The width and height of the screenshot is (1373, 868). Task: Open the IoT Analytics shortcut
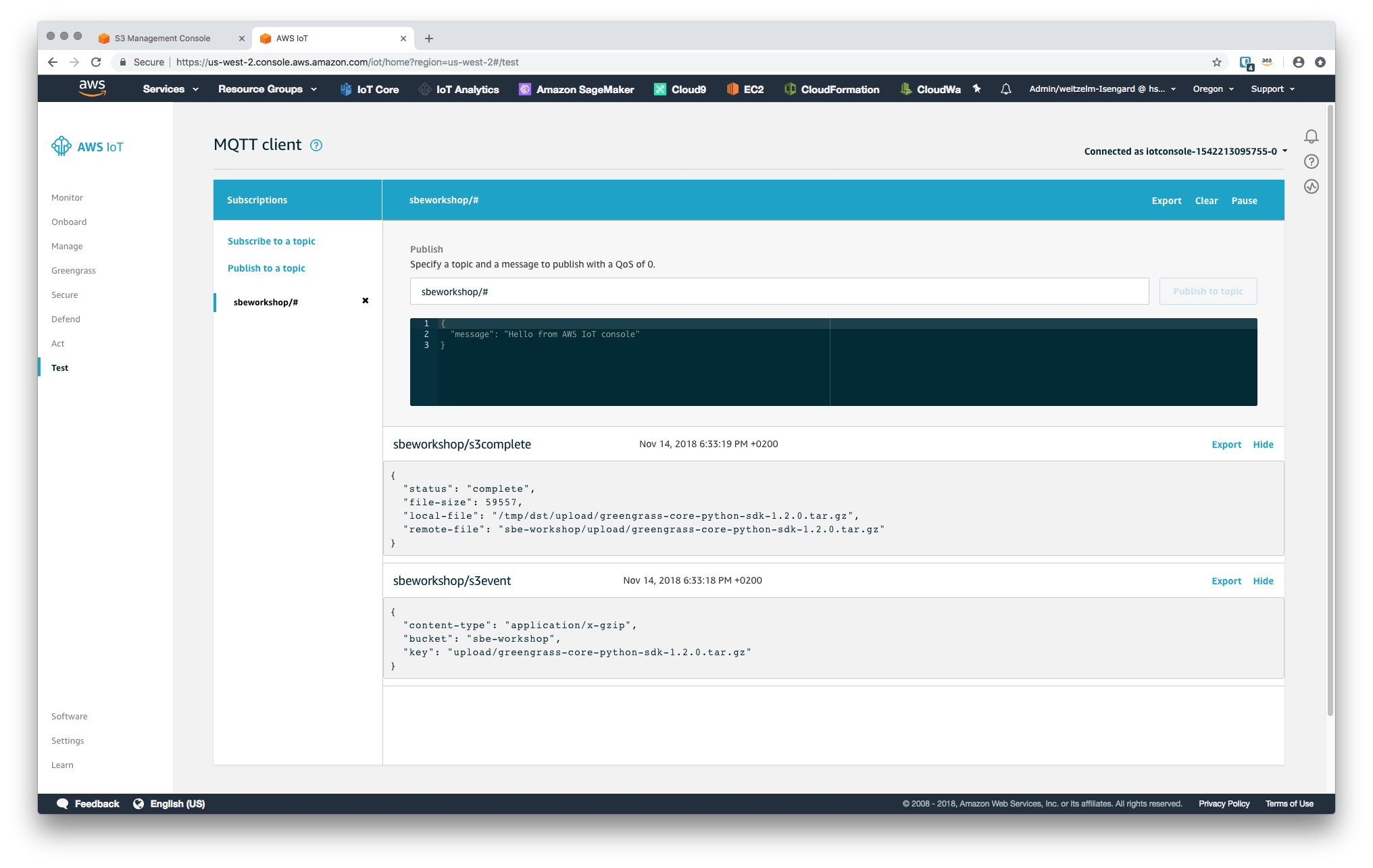point(459,89)
